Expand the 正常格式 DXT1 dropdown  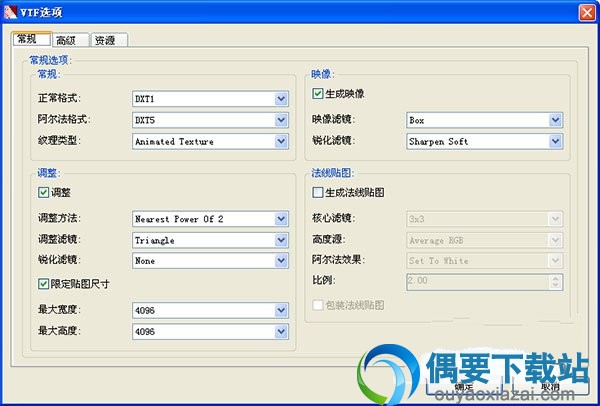210,99
